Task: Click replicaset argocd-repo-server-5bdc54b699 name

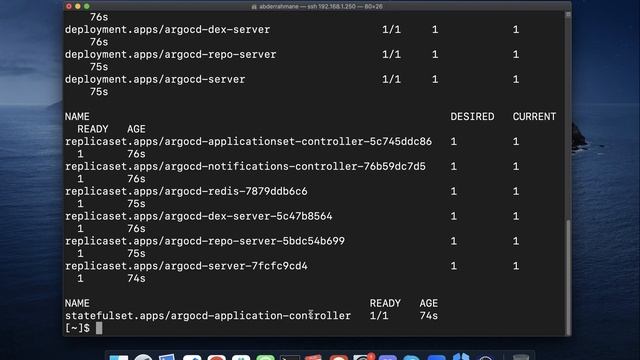Action: click(x=205, y=241)
